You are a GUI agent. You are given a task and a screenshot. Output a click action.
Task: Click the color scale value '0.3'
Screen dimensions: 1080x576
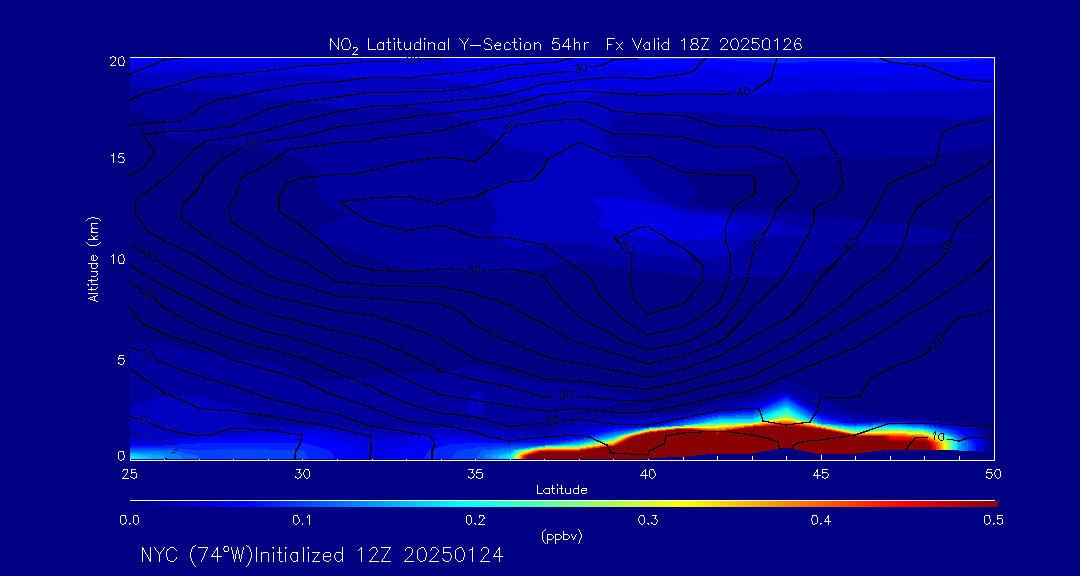point(647,521)
